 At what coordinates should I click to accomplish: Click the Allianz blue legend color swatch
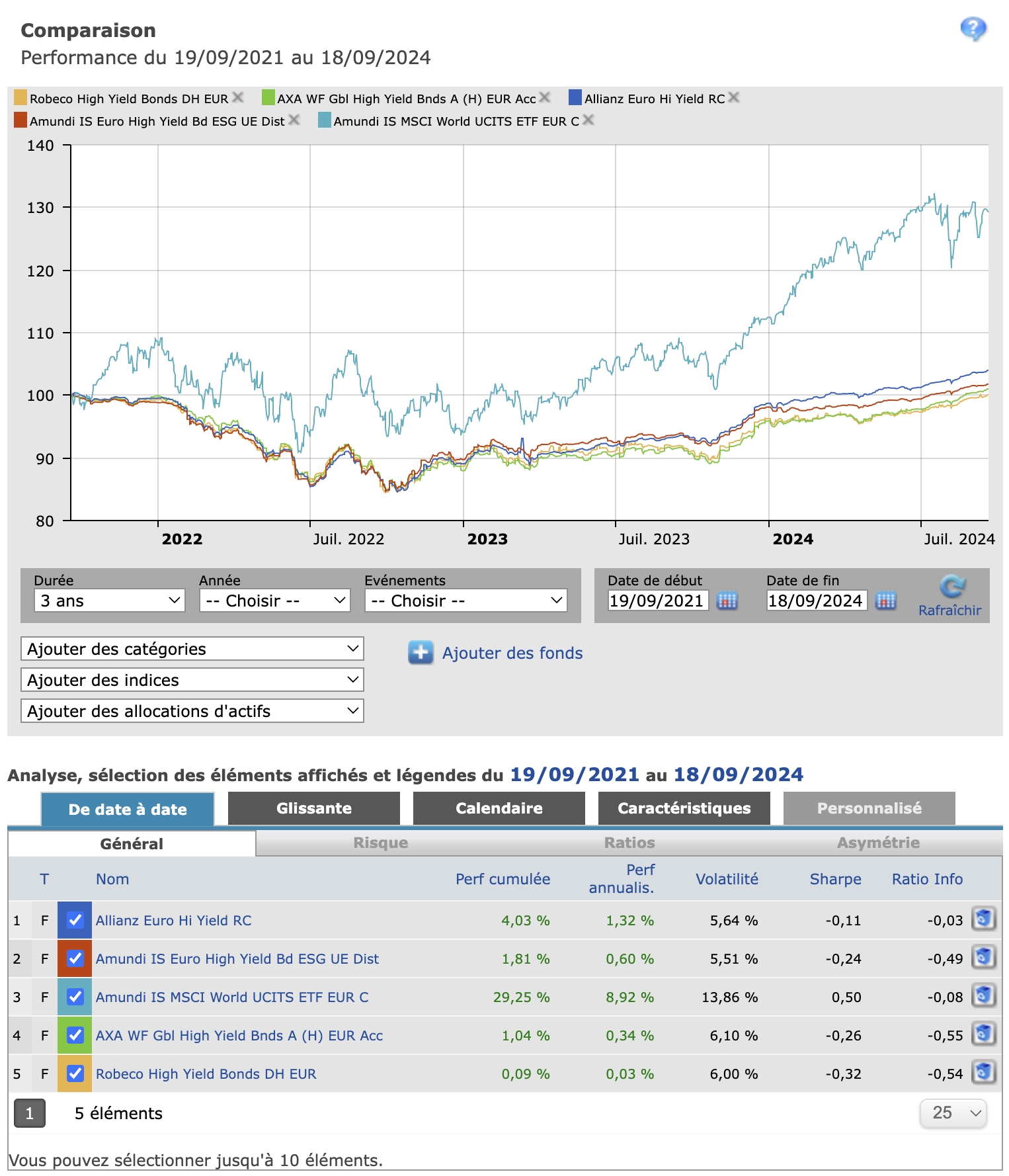click(575, 98)
